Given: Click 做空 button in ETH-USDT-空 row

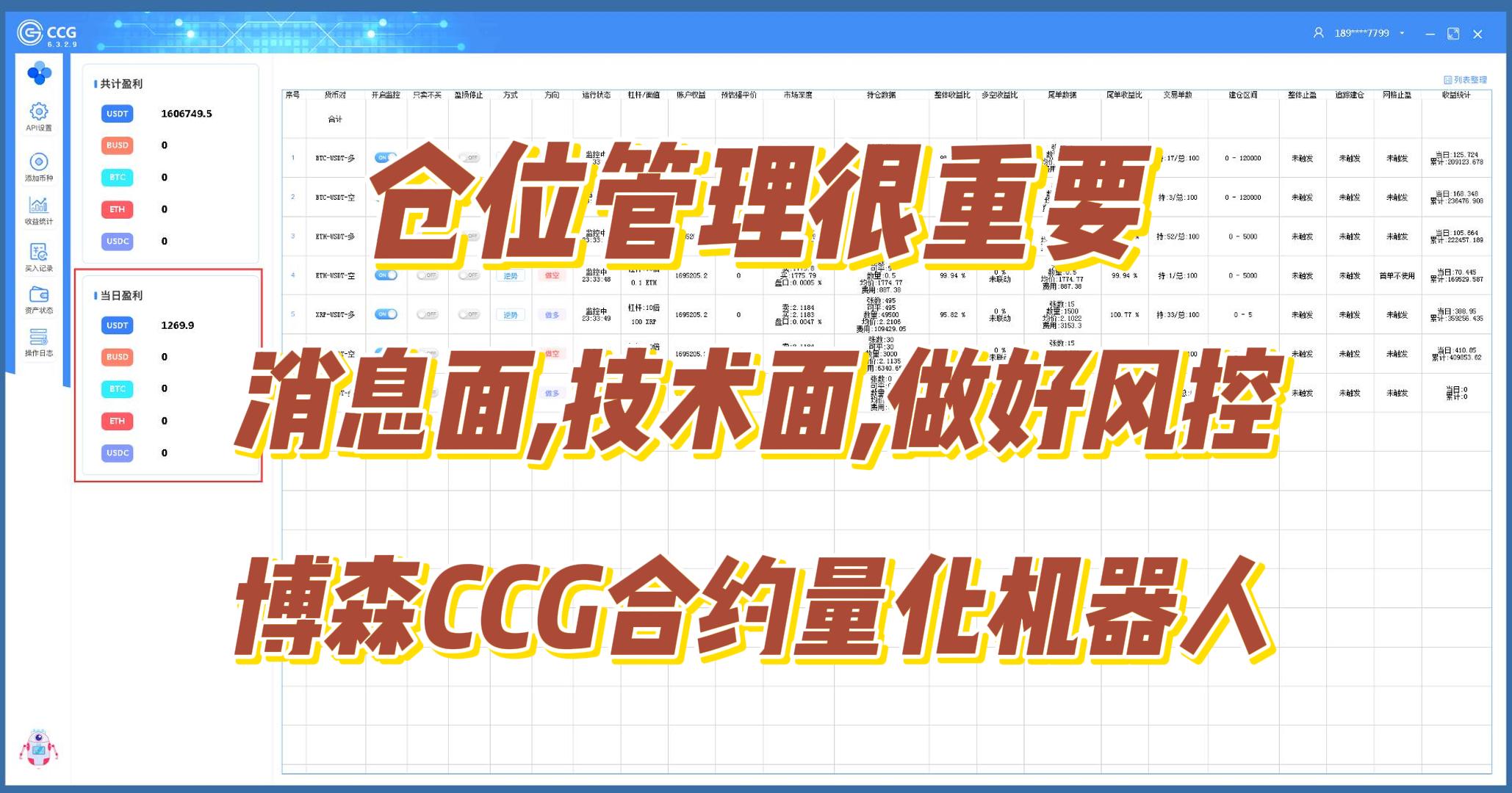Looking at the screenshot, I should 552,275.
